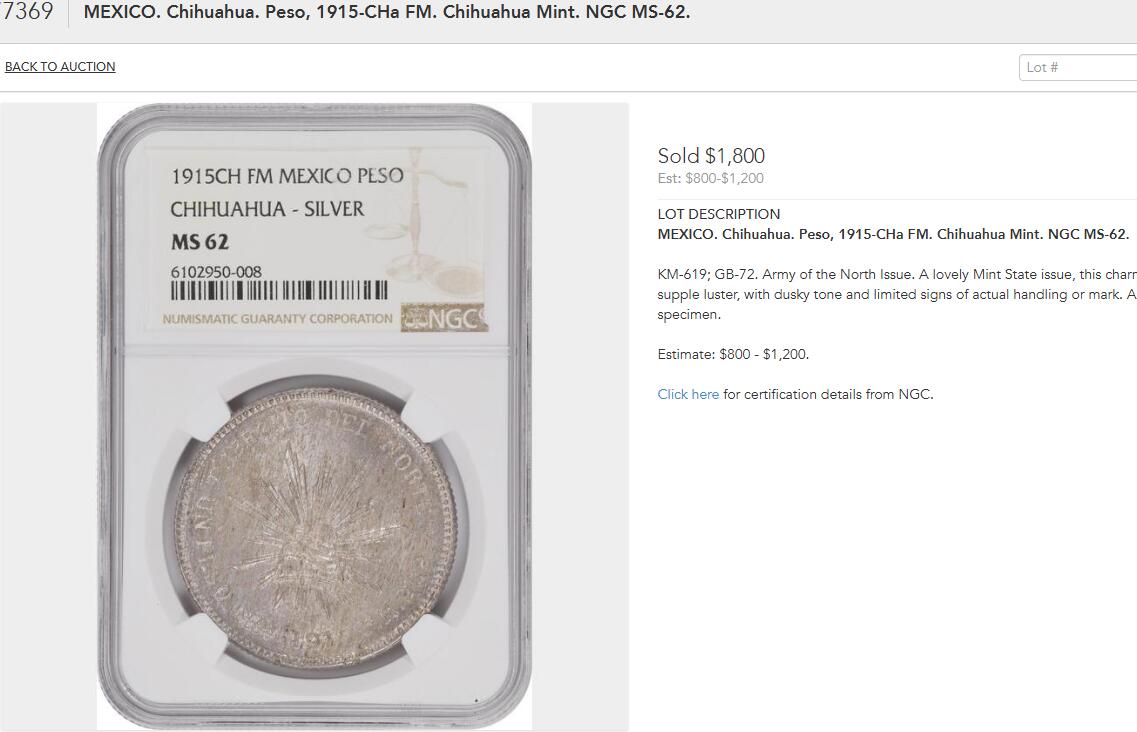The image size is (1137, 732).
Task: Focus the Lot # search field
Action: click(x=1078, y=67)
